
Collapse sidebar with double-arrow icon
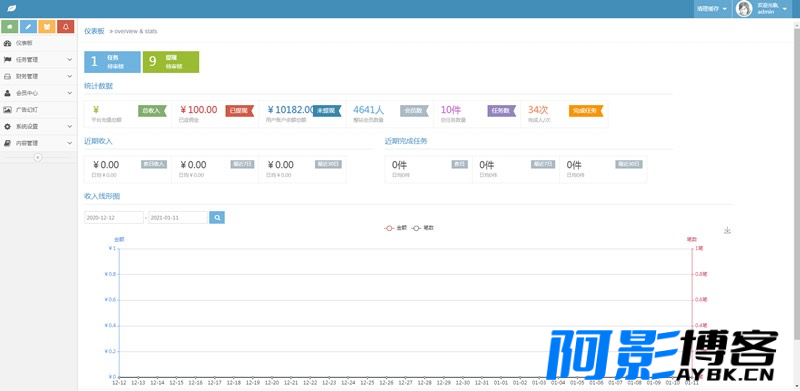point(37,158)
